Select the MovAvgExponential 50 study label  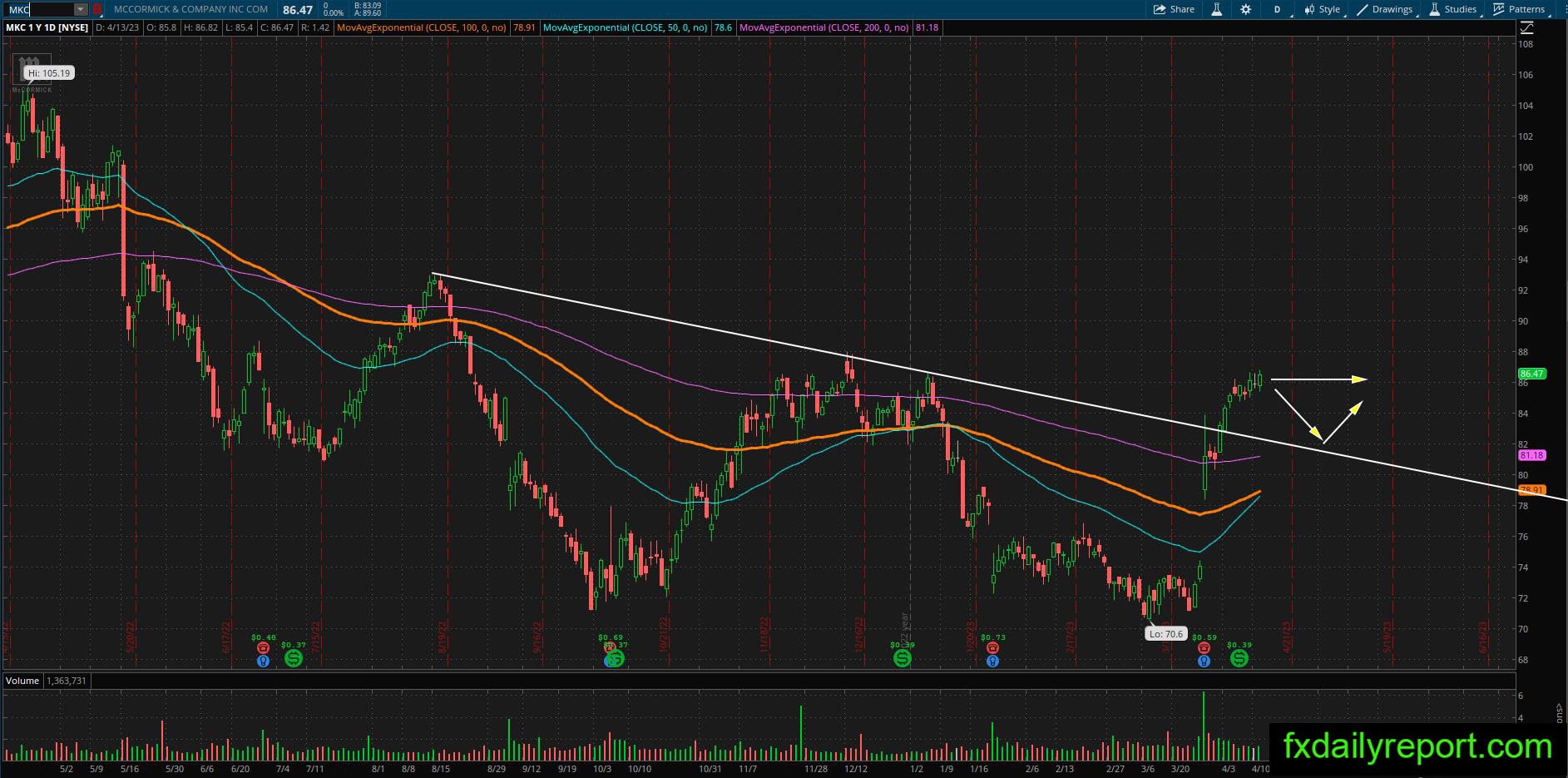coord(625,27)
